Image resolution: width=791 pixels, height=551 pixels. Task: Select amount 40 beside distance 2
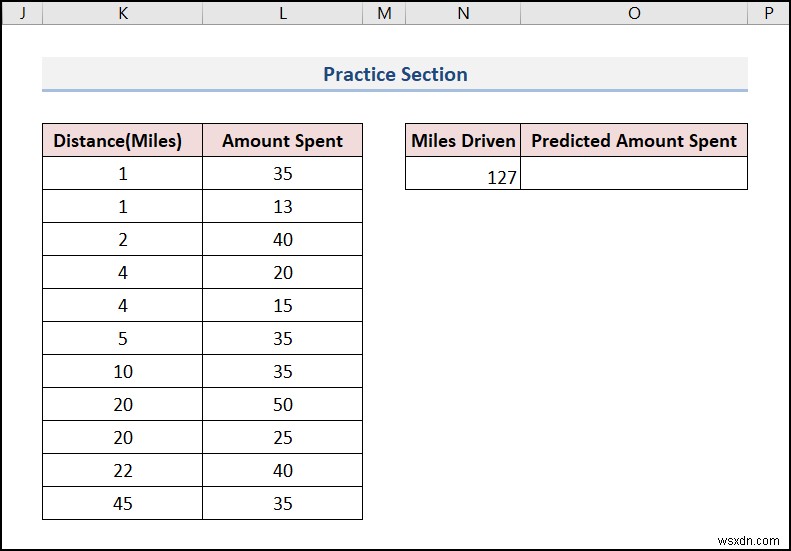tap(282, 239)
